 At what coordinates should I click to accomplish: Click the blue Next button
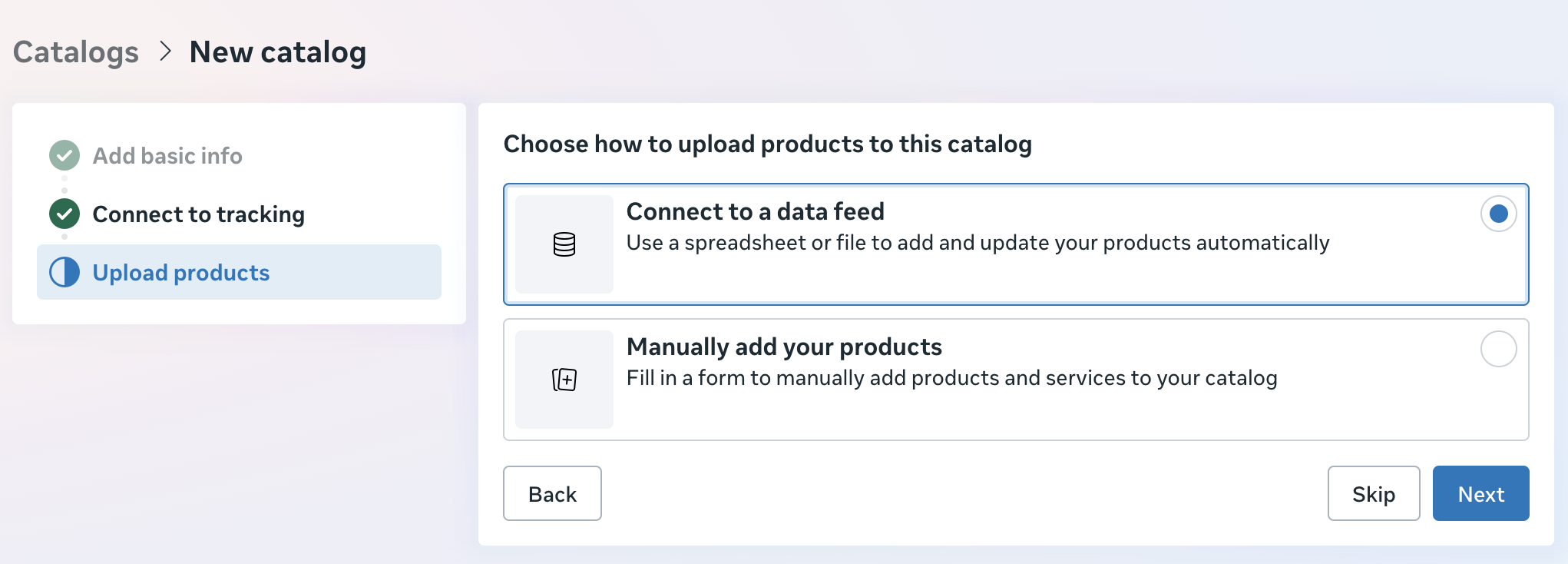pos(1480,493)
